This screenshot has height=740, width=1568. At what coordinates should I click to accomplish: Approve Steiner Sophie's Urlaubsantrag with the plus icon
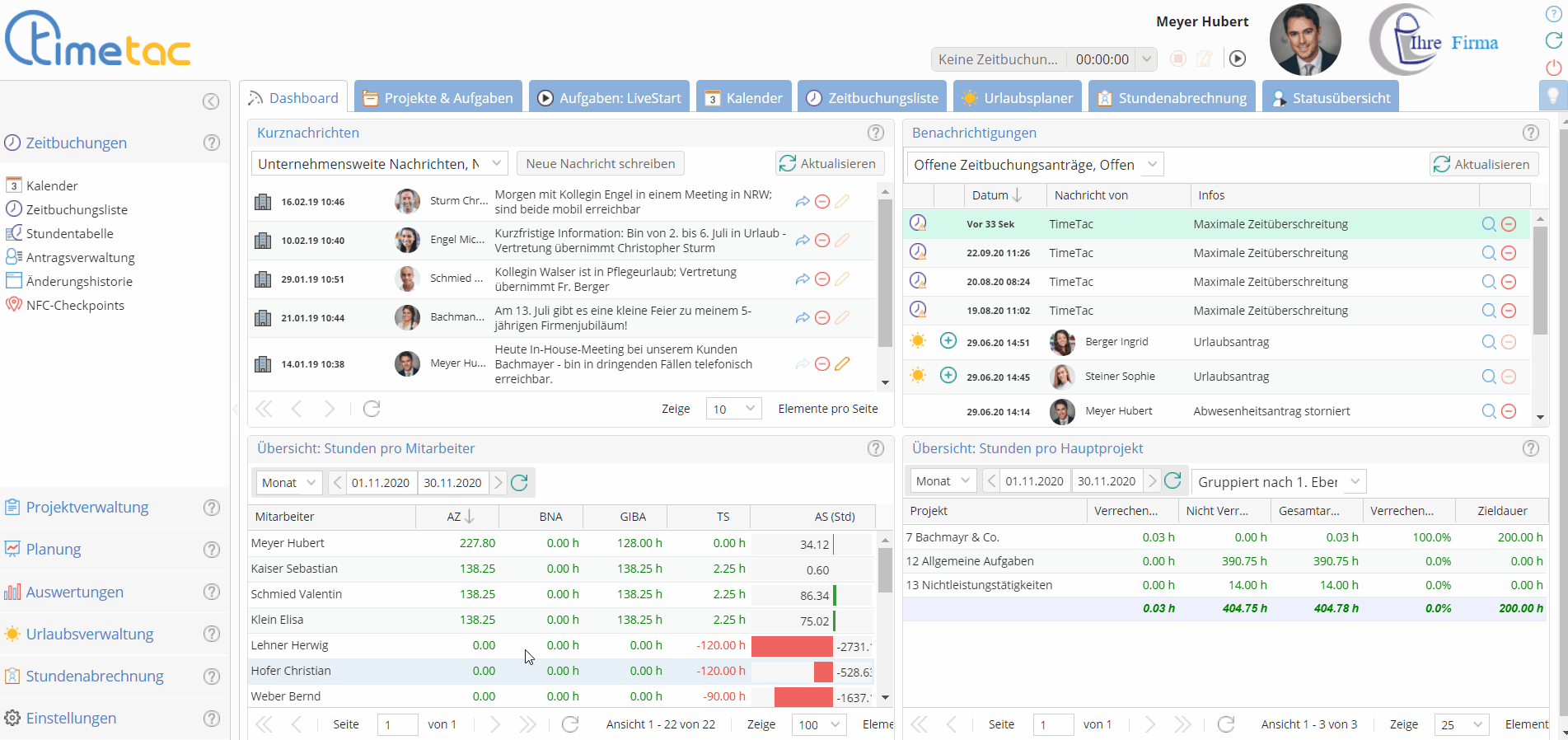coord(948,376)
